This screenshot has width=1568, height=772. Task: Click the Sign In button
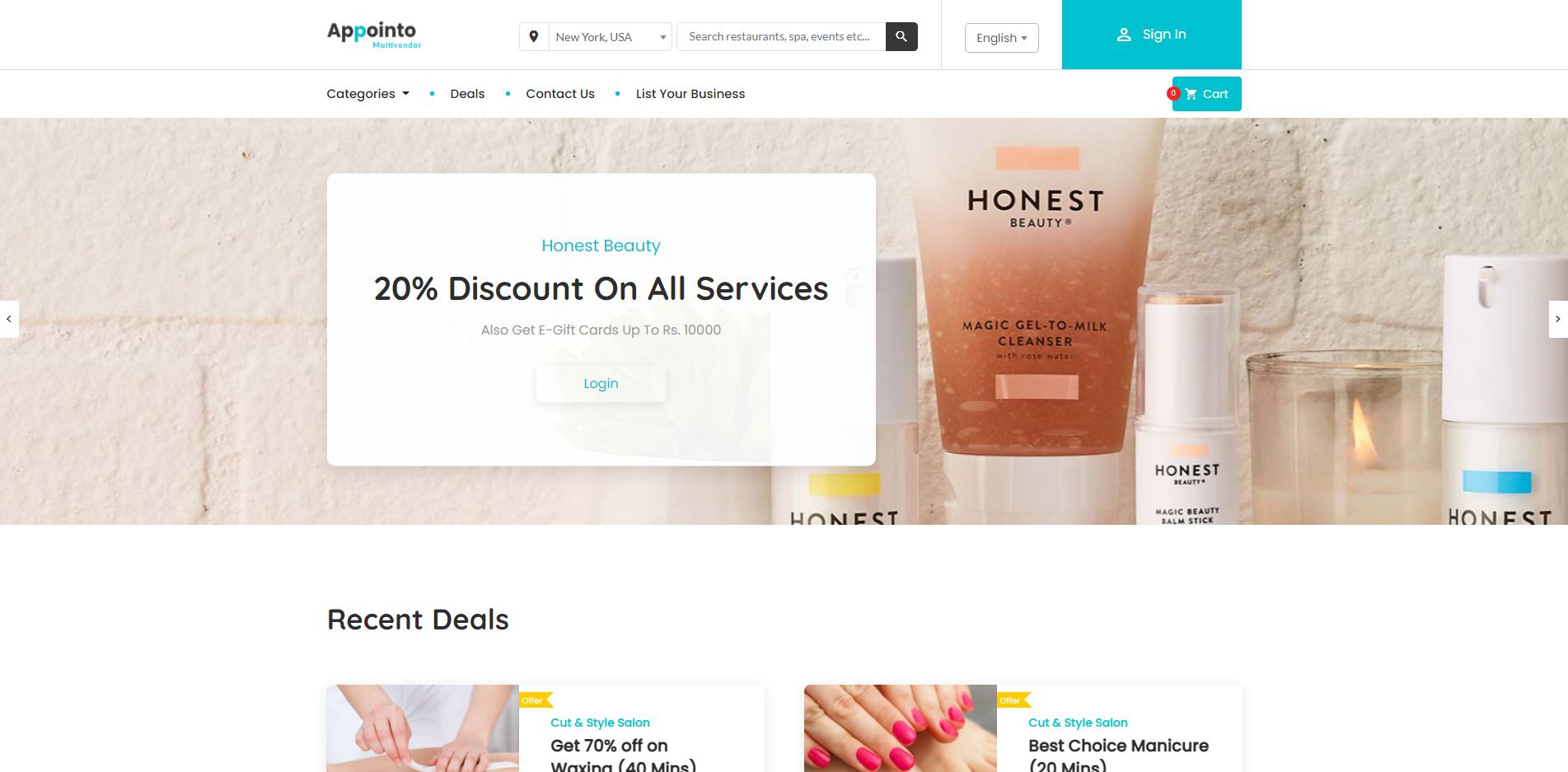(x=1151, y=35)
